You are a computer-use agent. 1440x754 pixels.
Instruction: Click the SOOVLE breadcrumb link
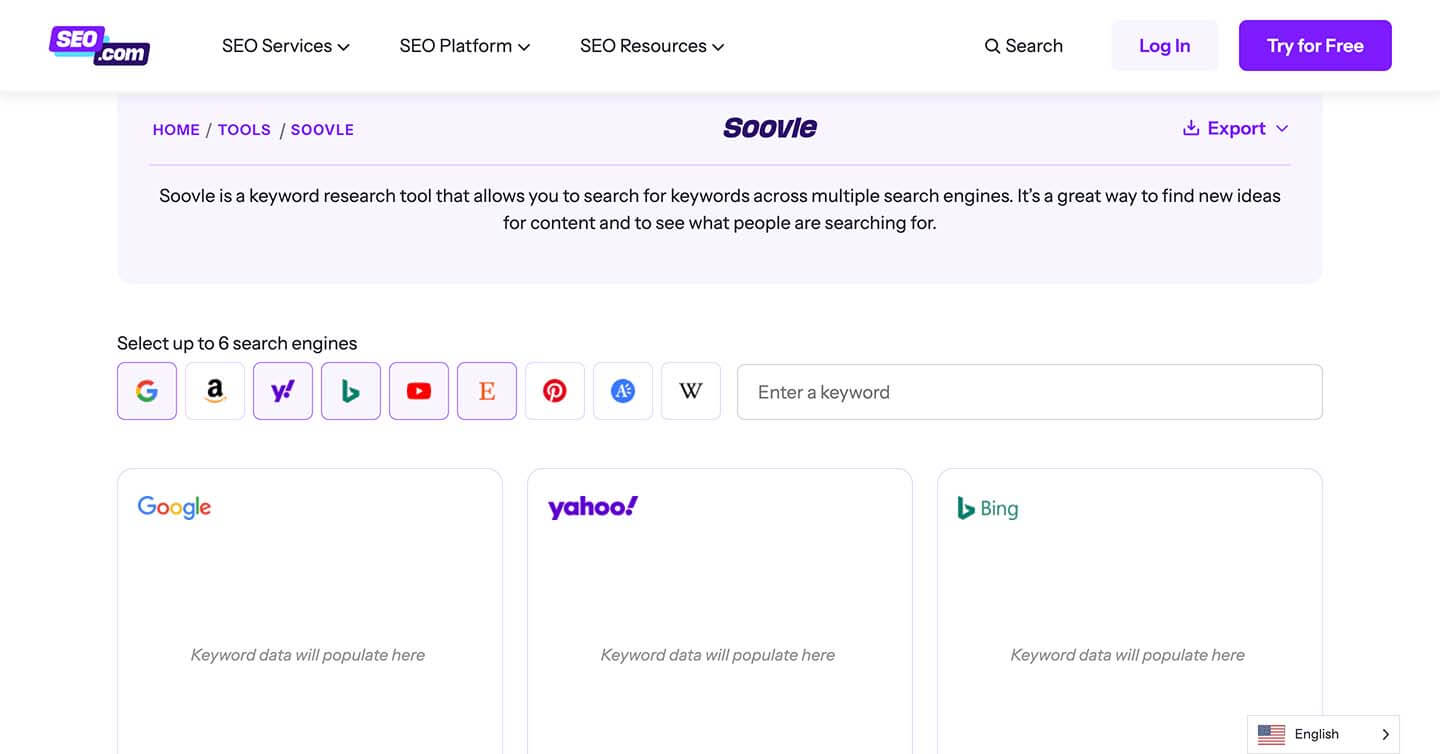pyautogui.click(x=322, y=130)
